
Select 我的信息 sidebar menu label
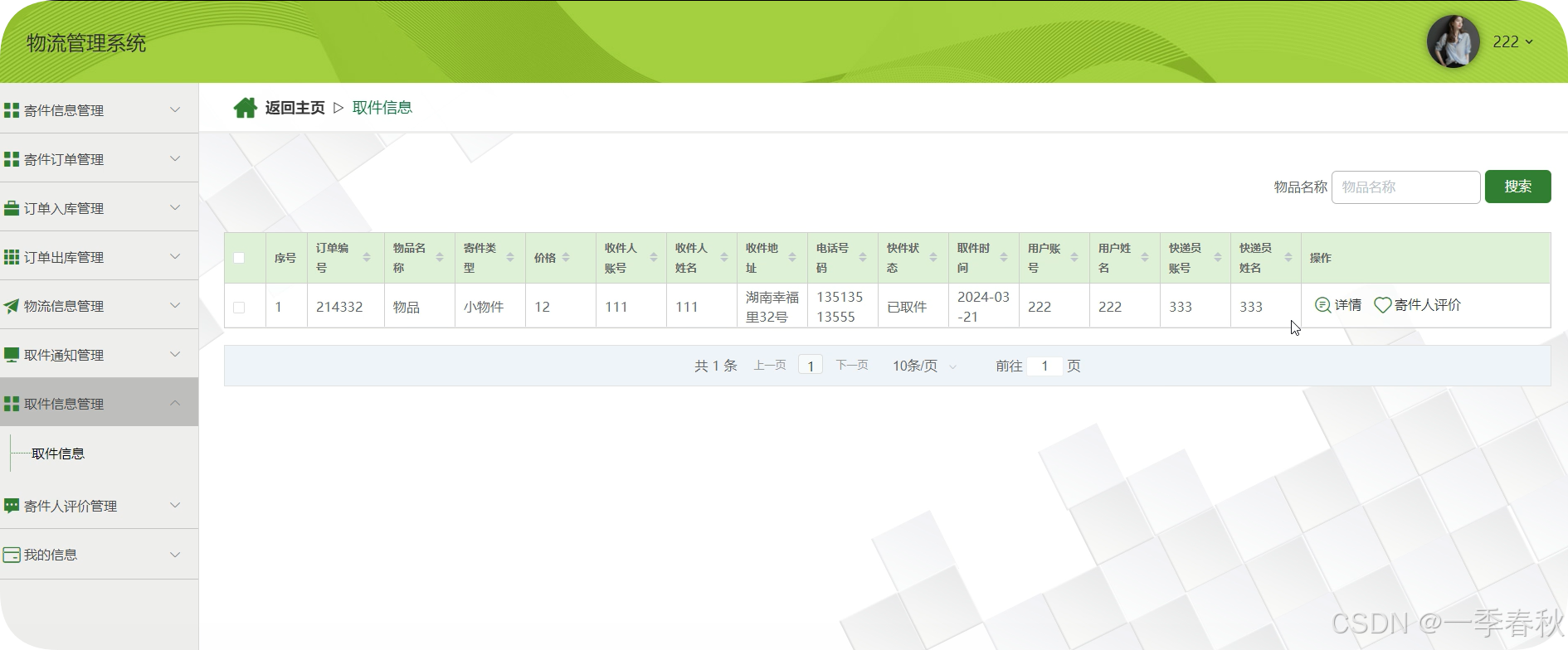click(51, 555)
